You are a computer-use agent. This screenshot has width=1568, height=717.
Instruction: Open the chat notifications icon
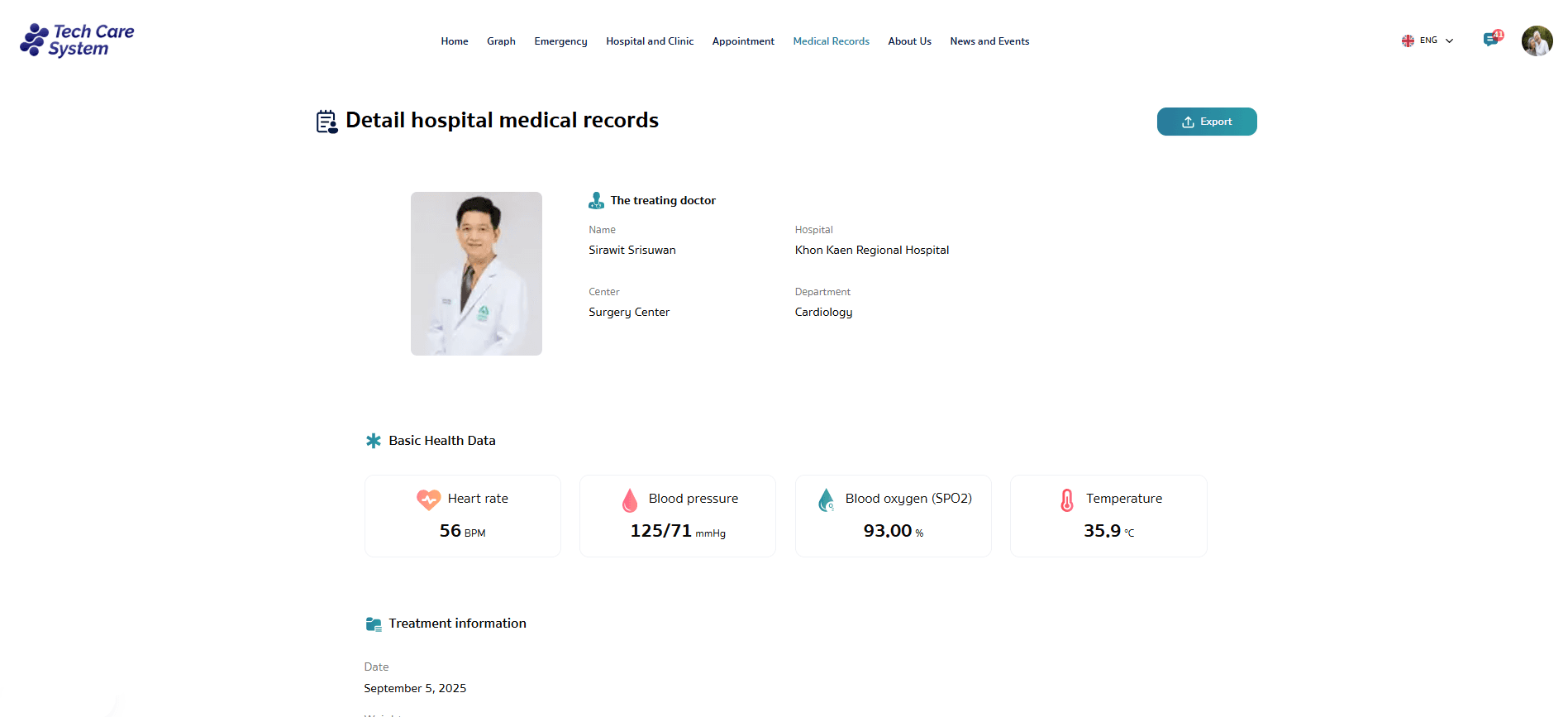tap(1491, 39)
